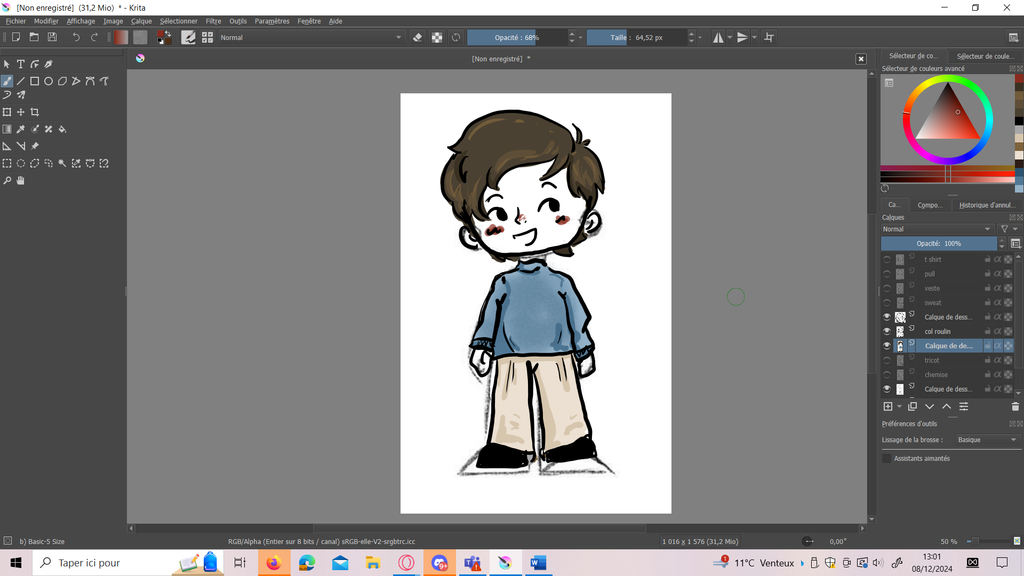Screen dimensions: 1024x576
Task: Select the Rectangular selection tool
Action: [x=7, y=163]
